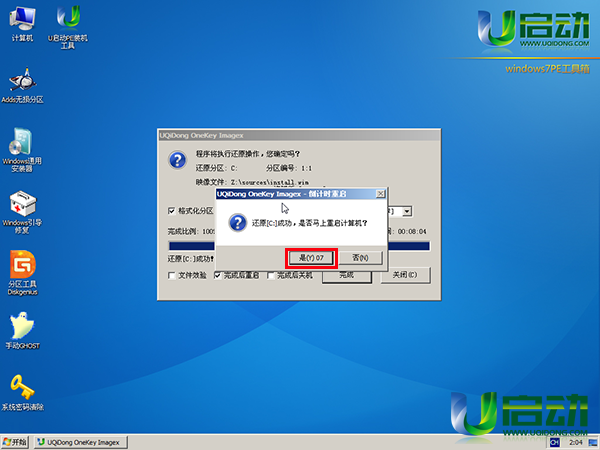Viewport: 600px width, 450px height.
Task: Click the CH language indicator in the tray
Action: 554,443
